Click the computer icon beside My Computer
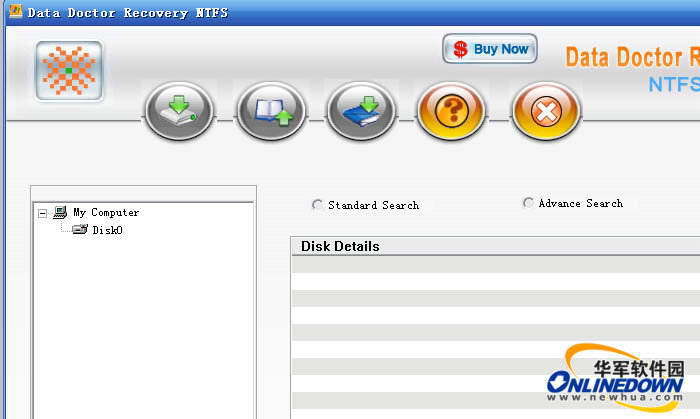Screen dimensions: 700x419 click(60, 212)
